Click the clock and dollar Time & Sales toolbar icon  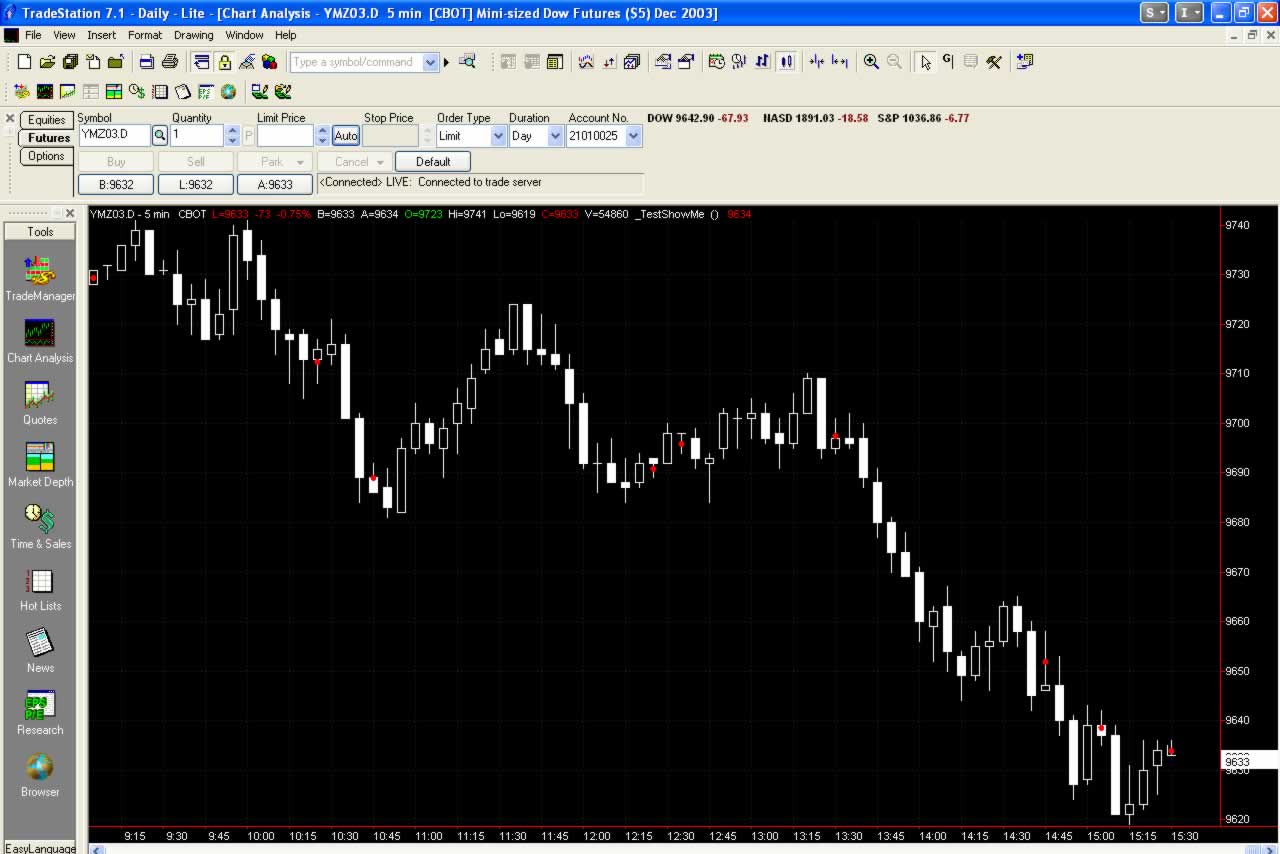136,92
